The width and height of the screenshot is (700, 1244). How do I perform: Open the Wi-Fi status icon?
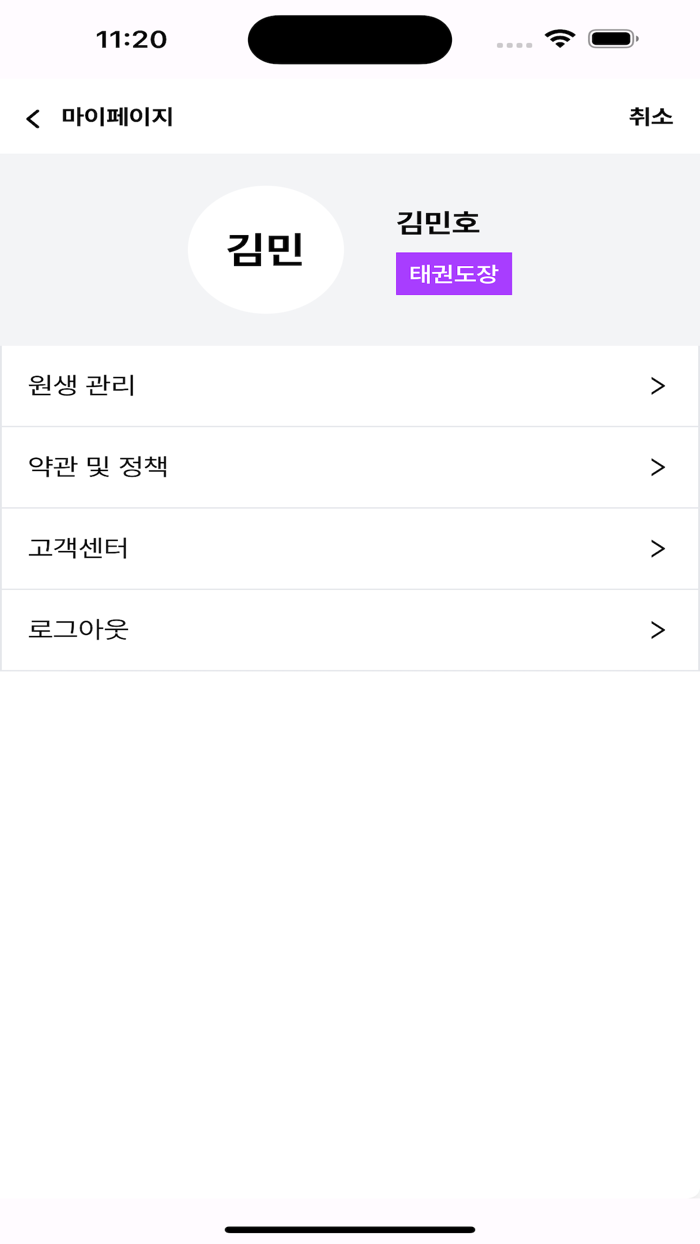pyautogui.click(x=559, y=38)
